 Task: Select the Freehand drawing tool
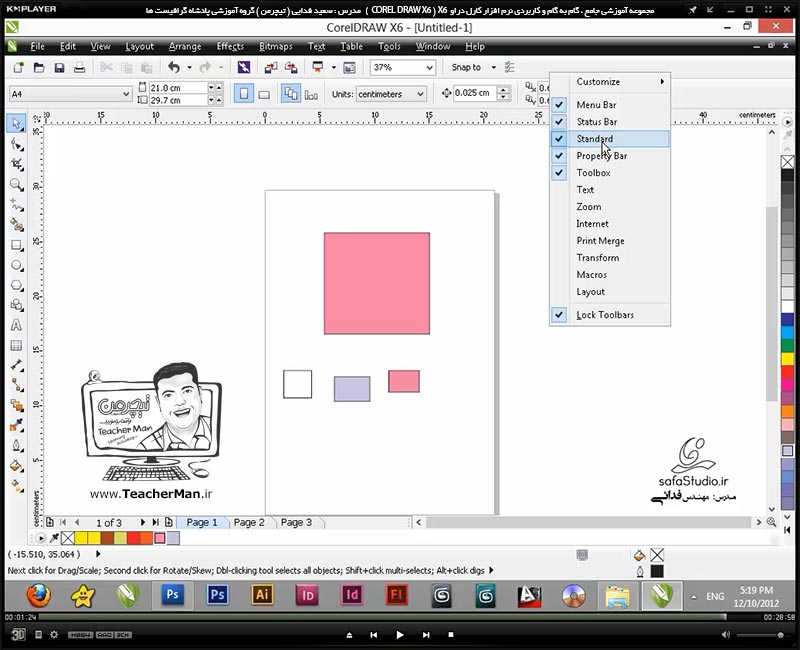[x=16, y=205]
